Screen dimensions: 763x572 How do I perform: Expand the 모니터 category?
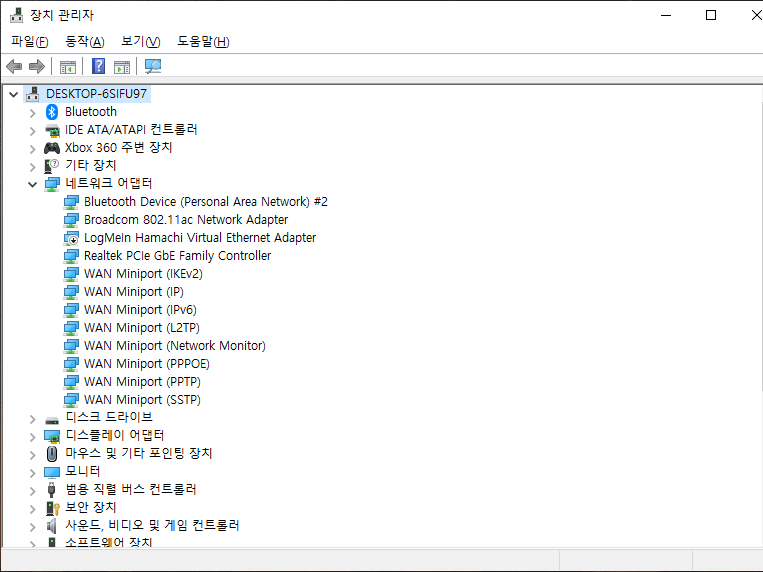coord(33,473)
